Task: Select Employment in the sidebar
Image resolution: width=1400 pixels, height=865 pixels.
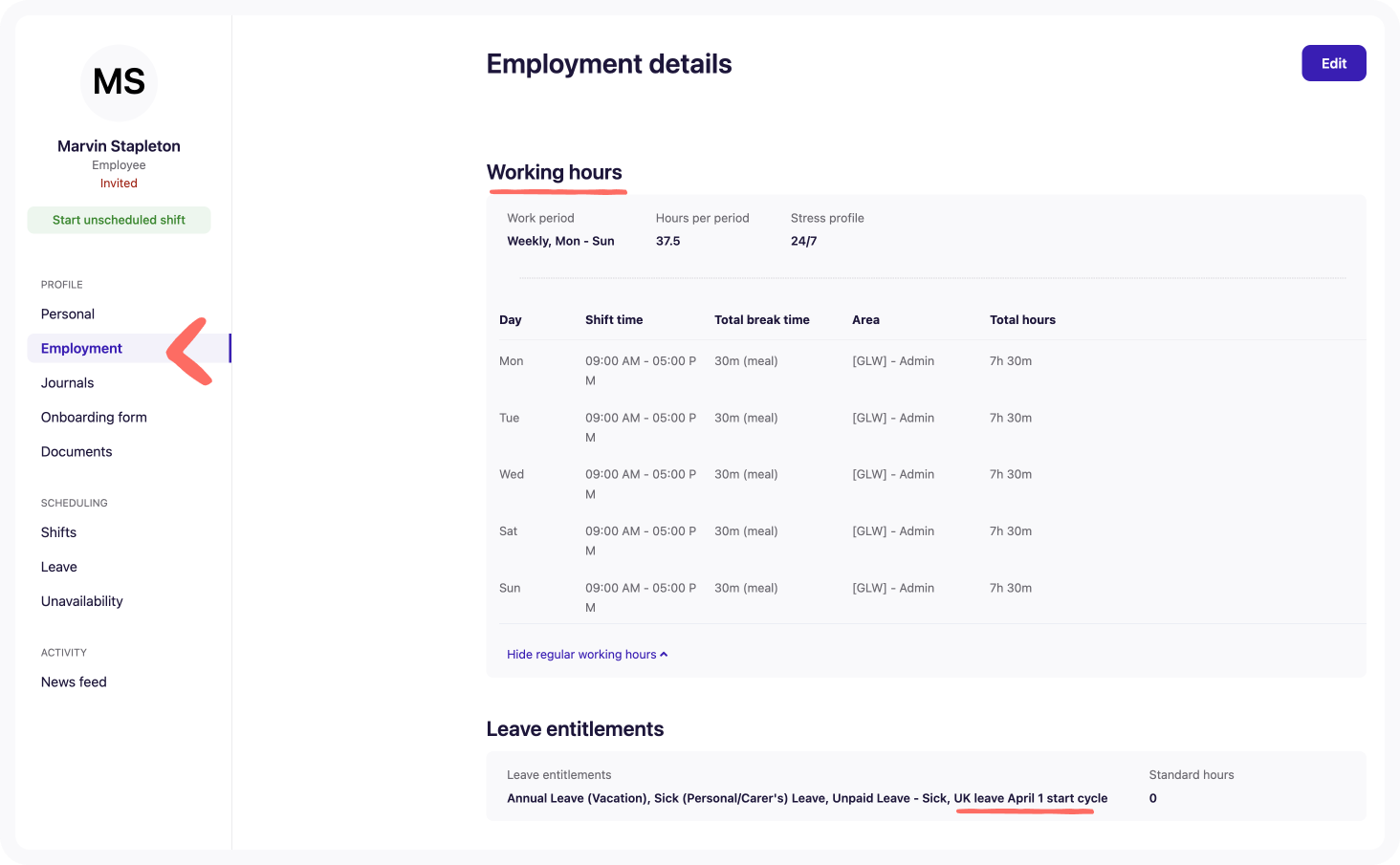Action: pyautogui.click(x=82, y=349)
